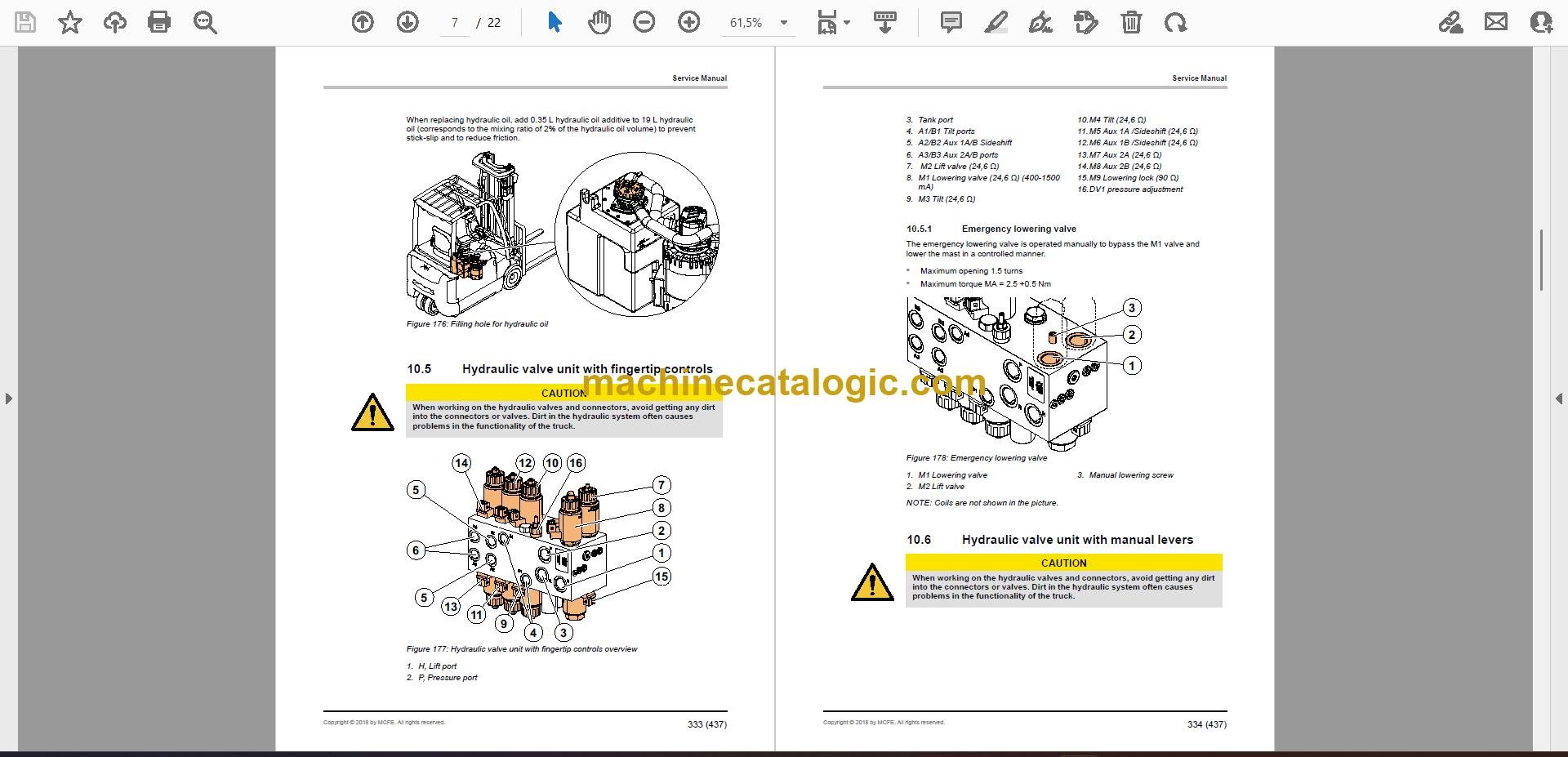Select the highlight pen tool
Image resolution: width=1568 pixels, height=757 pixels.
(x=996, y=22)
